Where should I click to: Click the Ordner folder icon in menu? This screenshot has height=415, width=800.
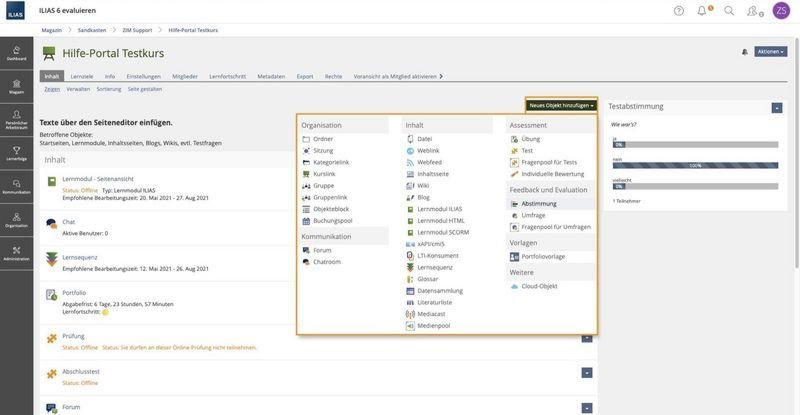click(x=306, y=139)
